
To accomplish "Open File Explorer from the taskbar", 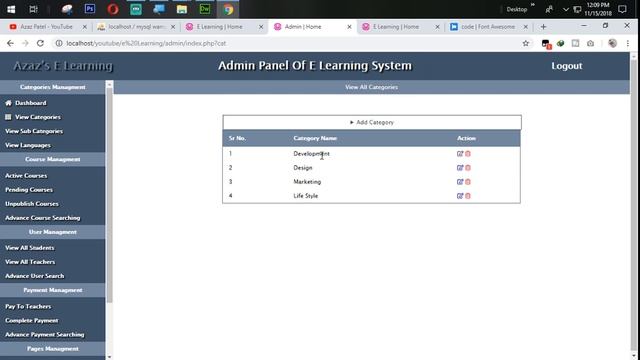I will tap(182, 9).
